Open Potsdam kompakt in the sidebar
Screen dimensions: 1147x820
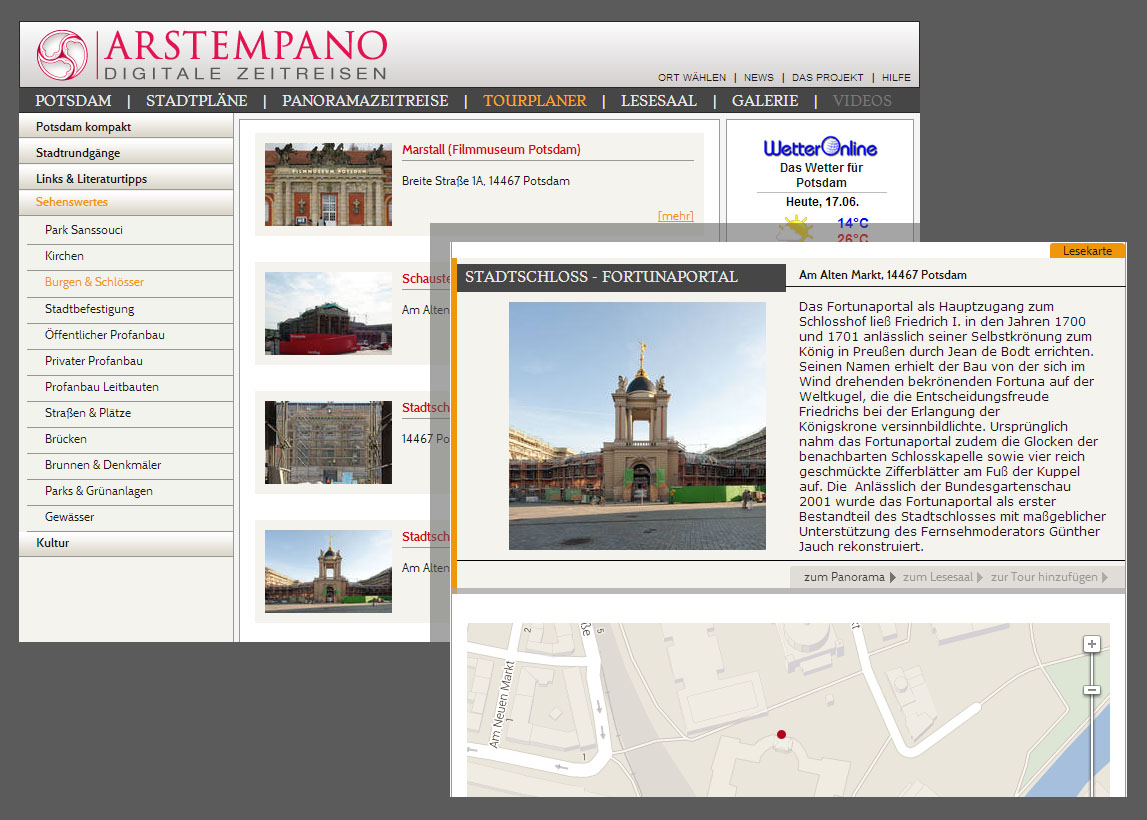coord(126,127)
